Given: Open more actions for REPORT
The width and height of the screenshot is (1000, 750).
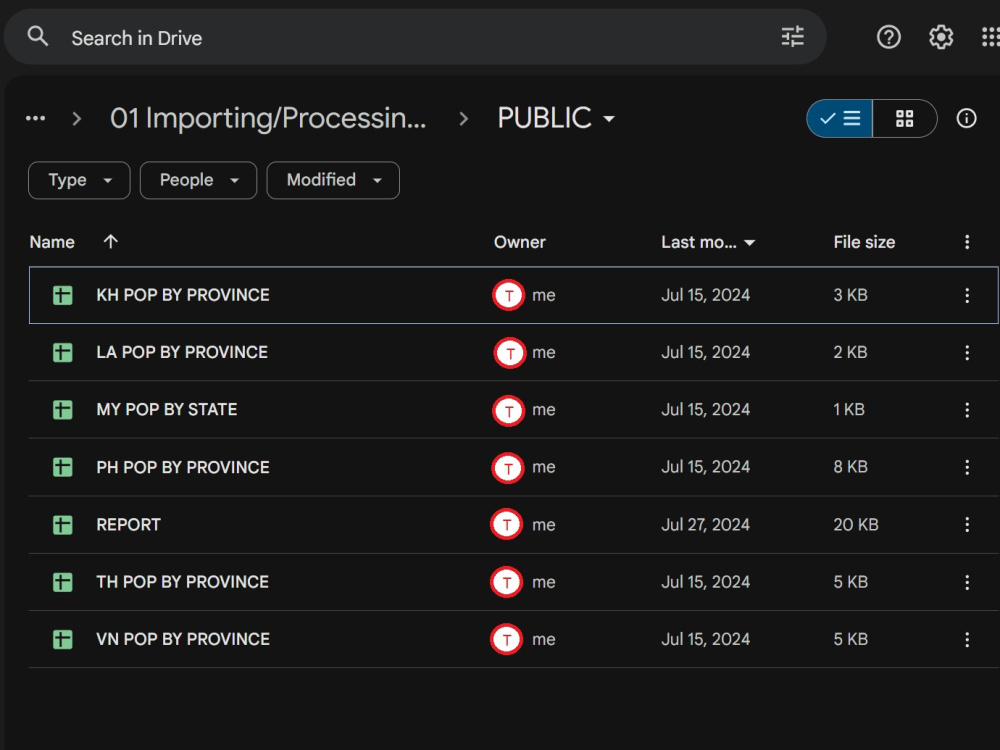Looking at the screenshot, I should pos(967,525).
